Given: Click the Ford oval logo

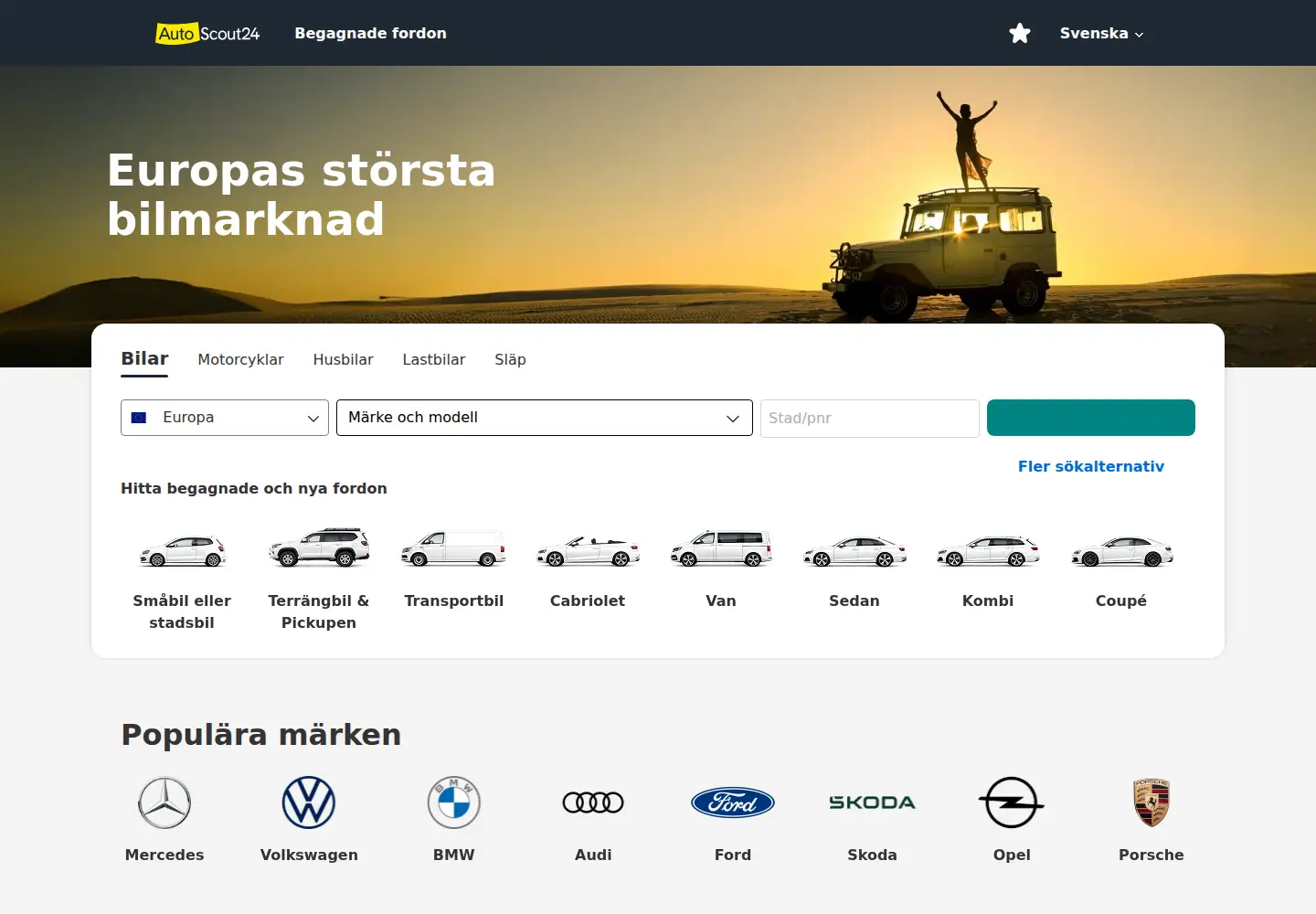Looking at the screenshot, I should [733, 802].
